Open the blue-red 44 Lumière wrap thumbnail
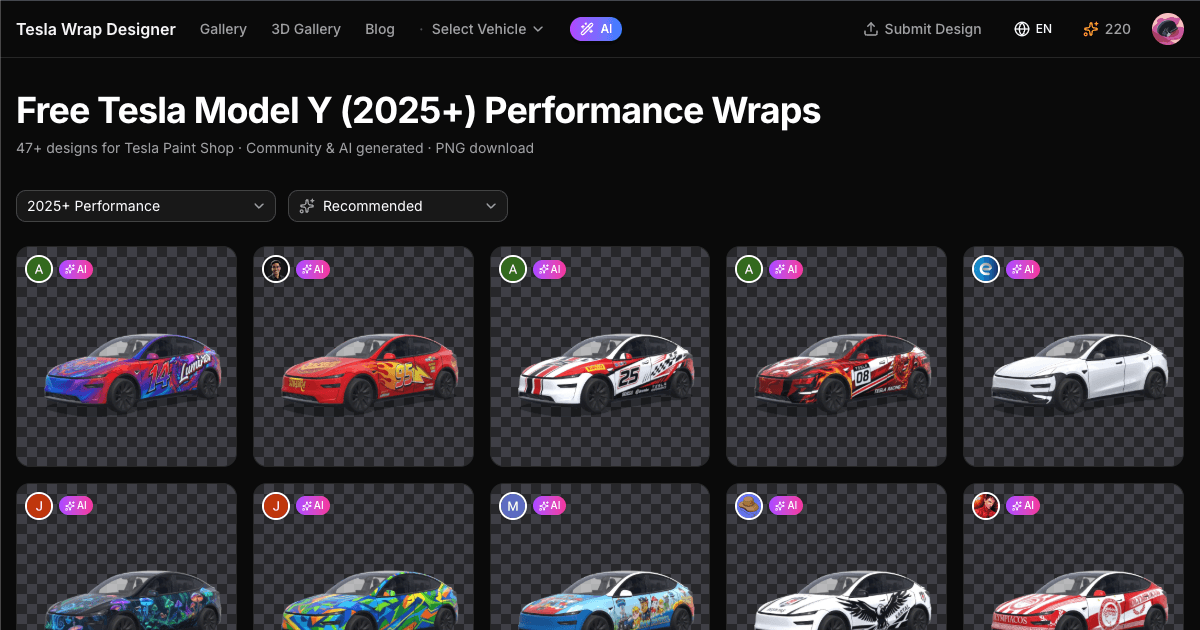Image resolution: width=1200 pixels, height=630 pixels. coord(126,357)
